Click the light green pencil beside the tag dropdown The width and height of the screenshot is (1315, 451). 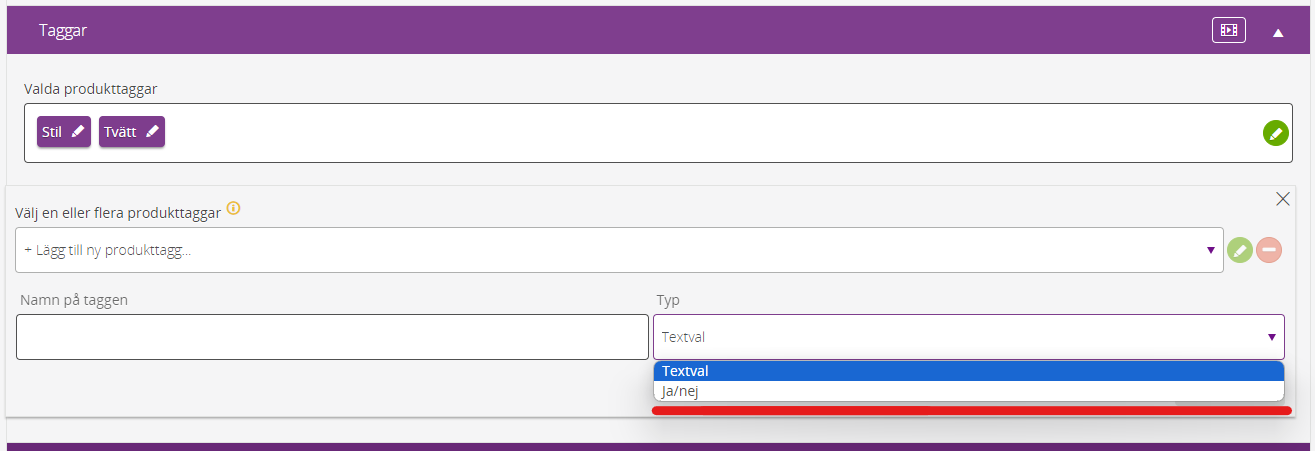click(x=1240, y=250)
